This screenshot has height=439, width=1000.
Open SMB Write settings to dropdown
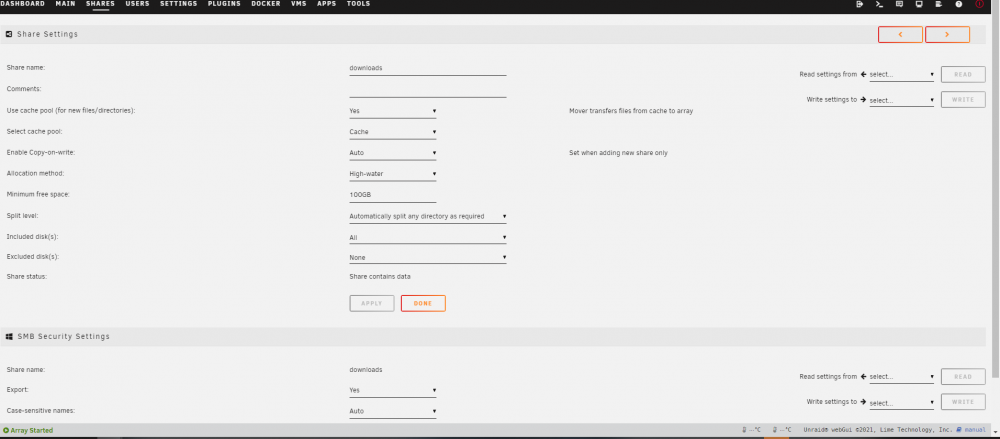pyautogui.click(x=902, y=403)
